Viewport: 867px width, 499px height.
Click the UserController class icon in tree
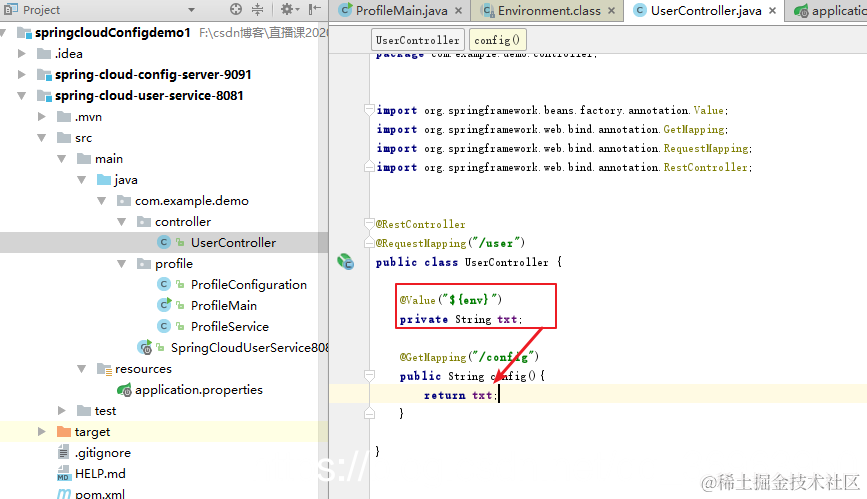point(164,243)
